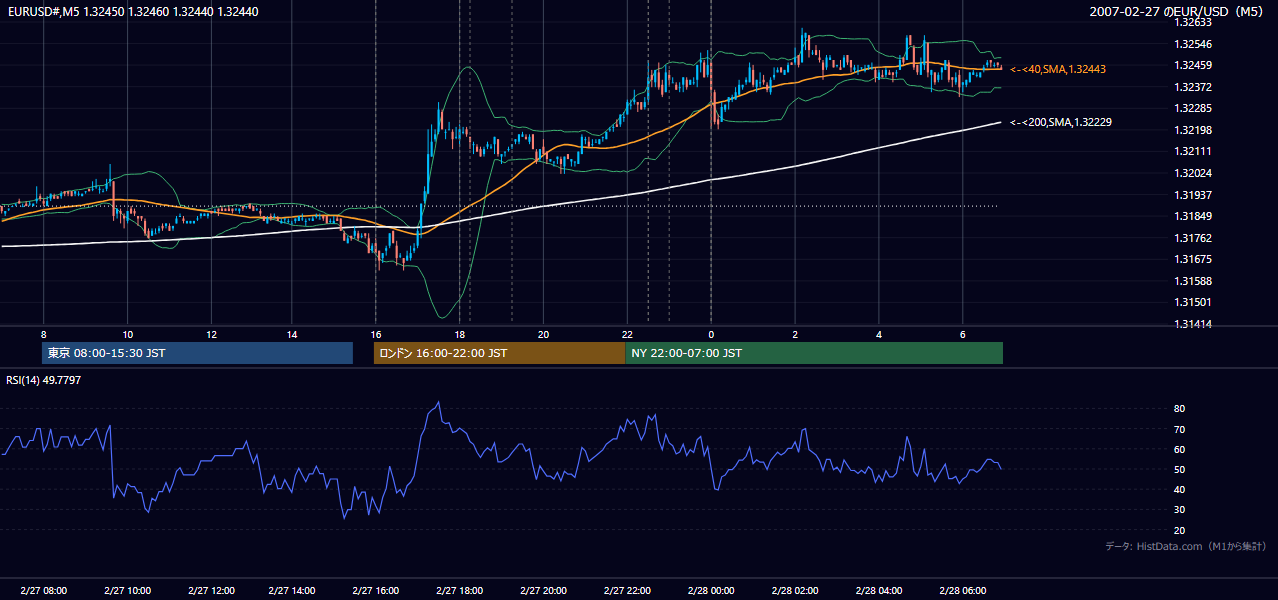Click price axis value 1.31588
Image resolution: width=1278 pixels, height=600 pixels.
click(1193, 280)
